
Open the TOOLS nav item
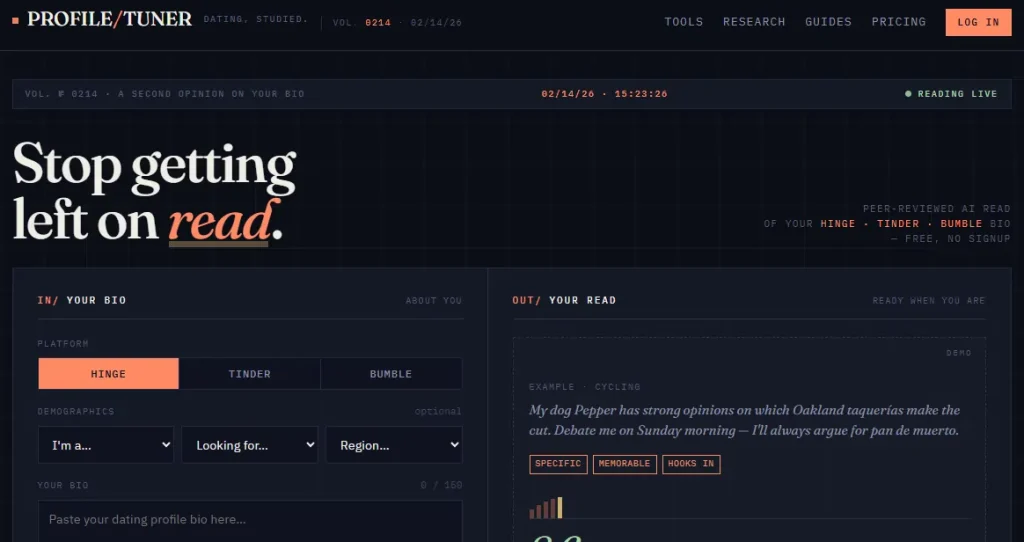[684, 22]
